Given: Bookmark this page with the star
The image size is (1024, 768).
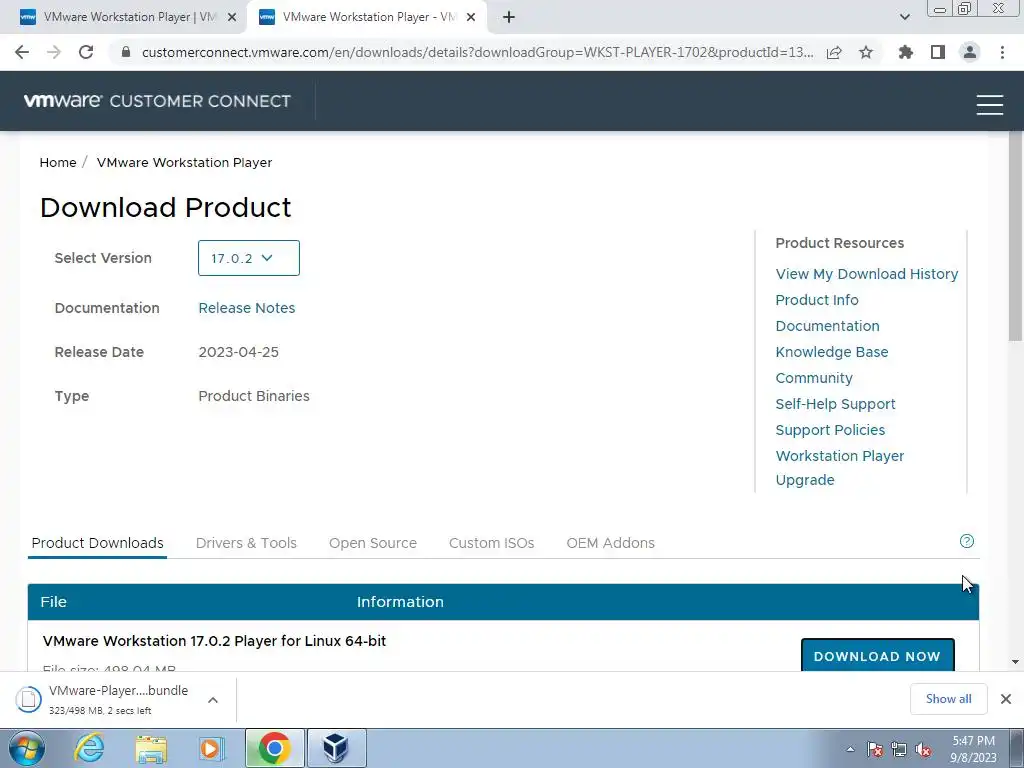Looking at the screenshot, I should click(866, 52).
